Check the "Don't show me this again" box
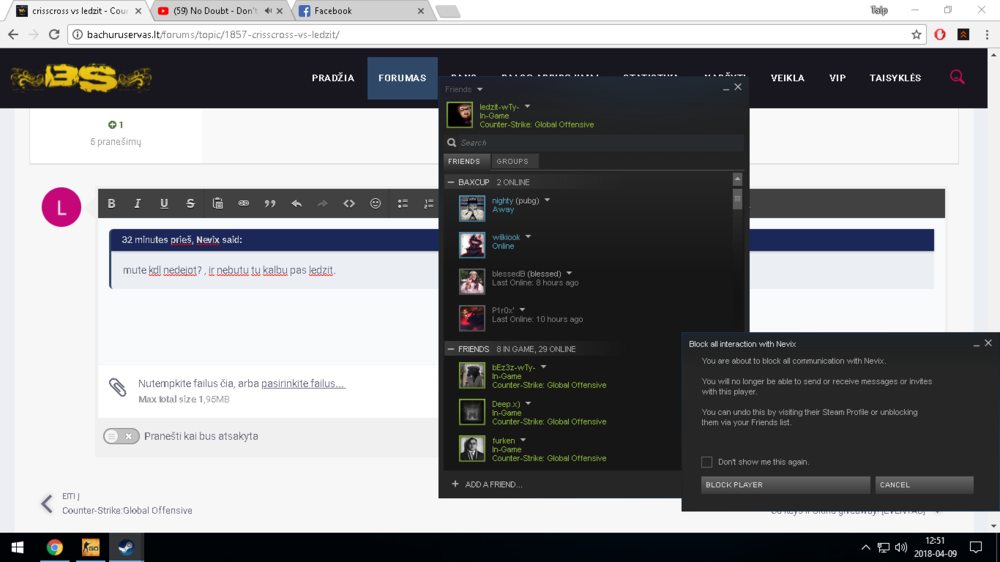Viewport: 1000px width, 562px height. click(x=707, y=462)
